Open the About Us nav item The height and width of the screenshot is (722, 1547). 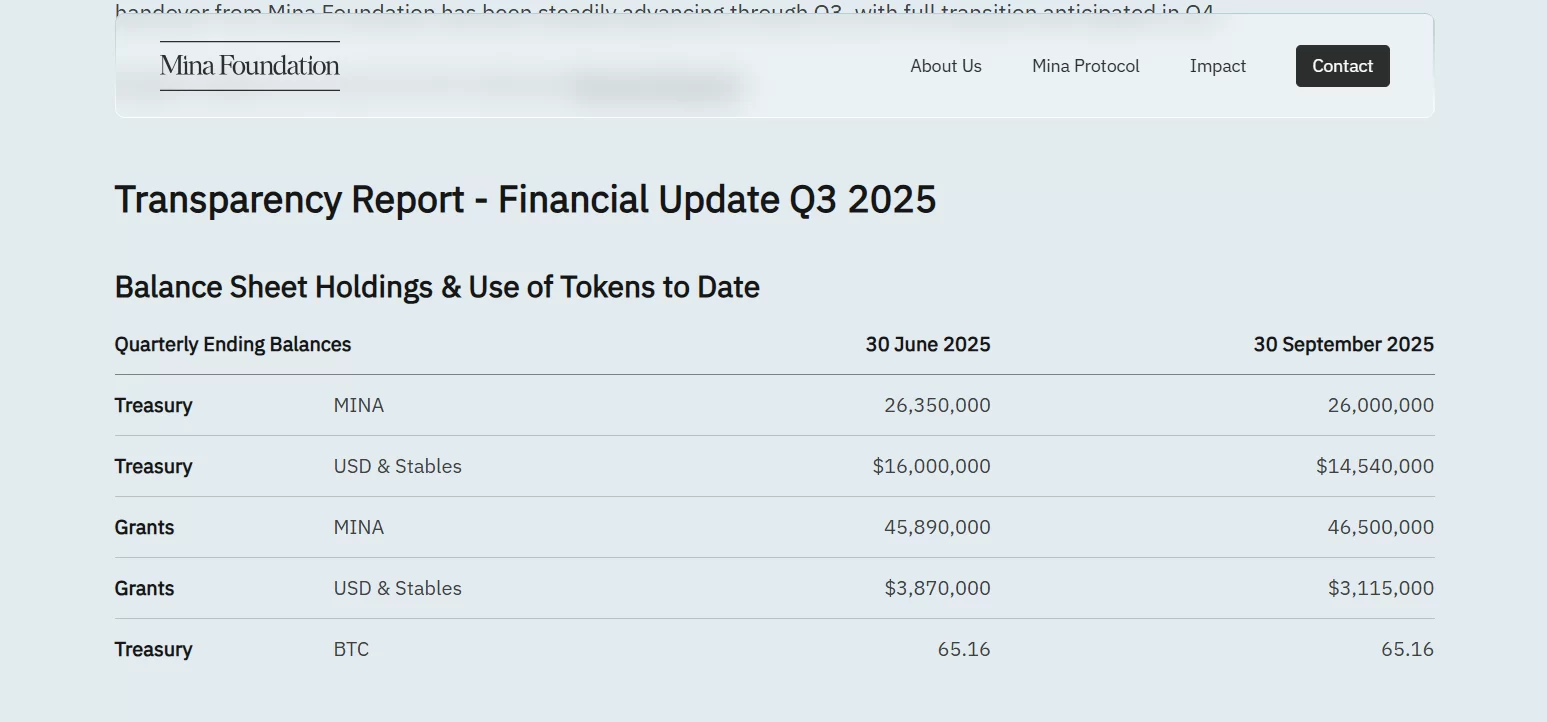945,66
